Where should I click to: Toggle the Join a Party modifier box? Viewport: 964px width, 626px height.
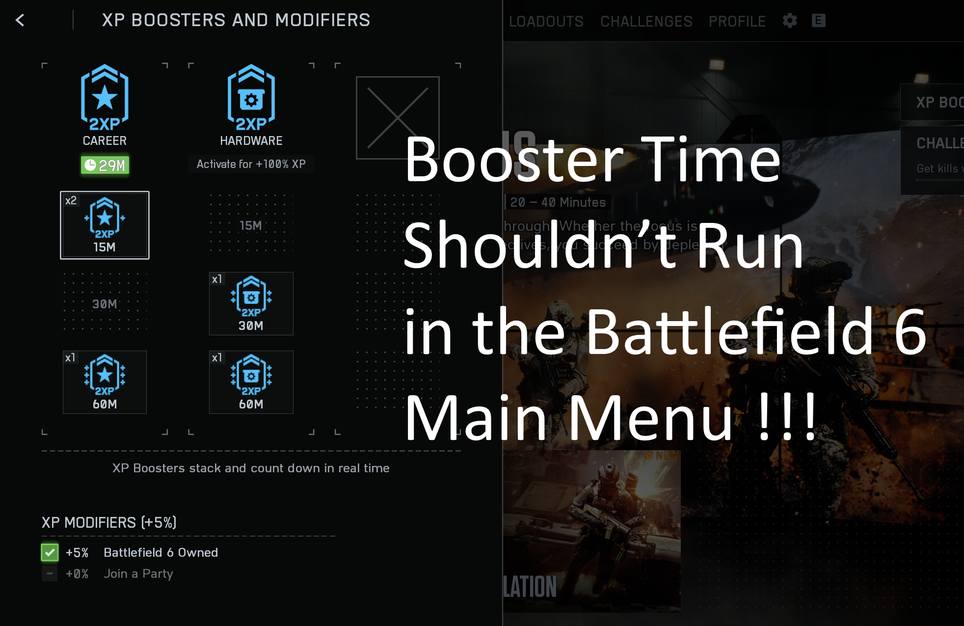(50, 574)
